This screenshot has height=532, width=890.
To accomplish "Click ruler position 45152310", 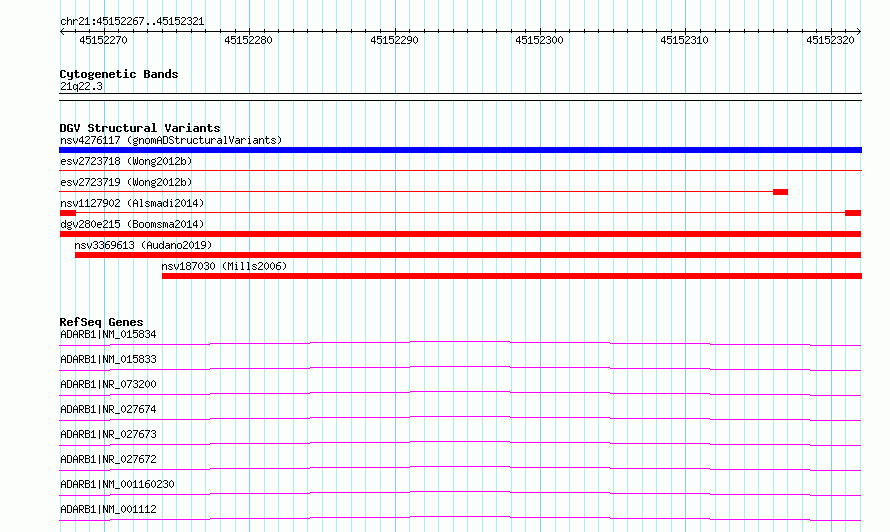I will tap(685, 40).
